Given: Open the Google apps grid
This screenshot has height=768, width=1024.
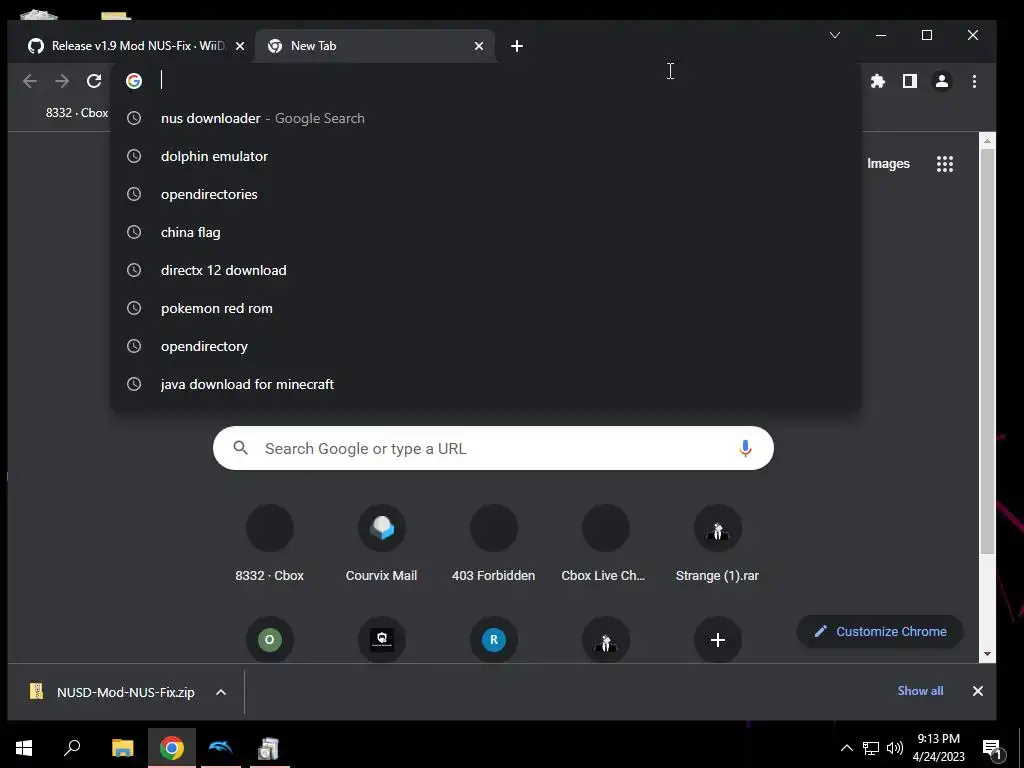Looking at the screenshot, I should (x=945, y=164).
